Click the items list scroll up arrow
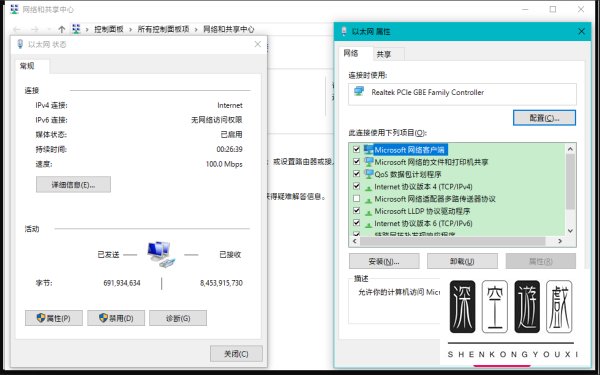This screenshot has height=375, width=600. (570, 149)
